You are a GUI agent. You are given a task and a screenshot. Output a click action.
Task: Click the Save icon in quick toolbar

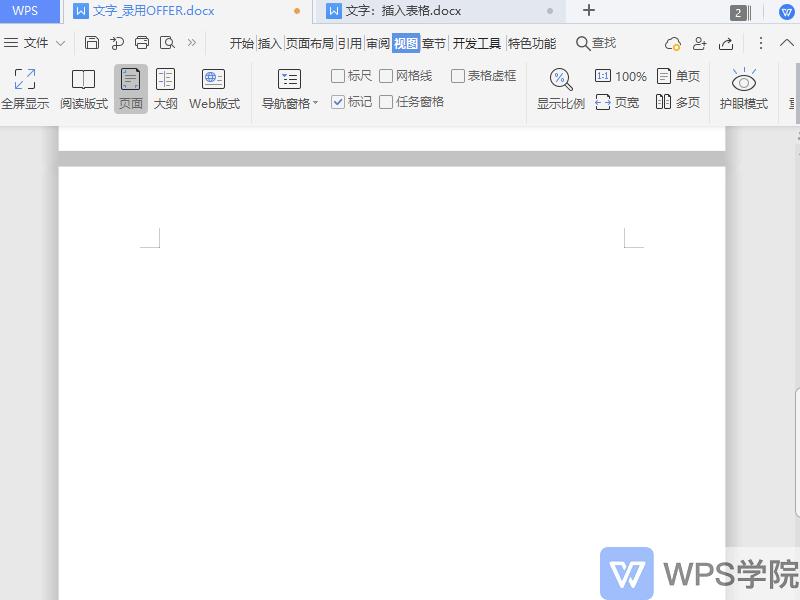(x=91, y=43)
